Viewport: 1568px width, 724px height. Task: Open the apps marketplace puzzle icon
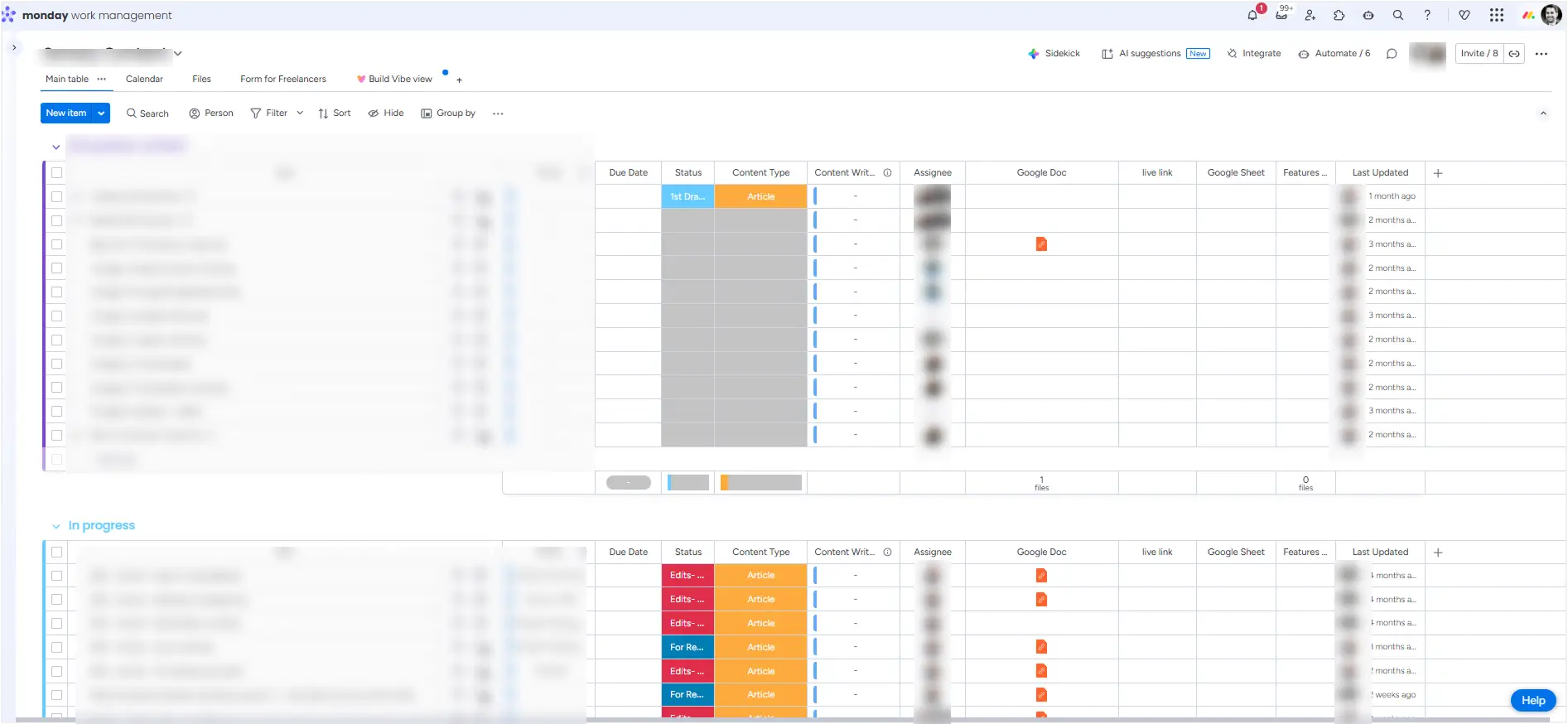coord(1339,15)
